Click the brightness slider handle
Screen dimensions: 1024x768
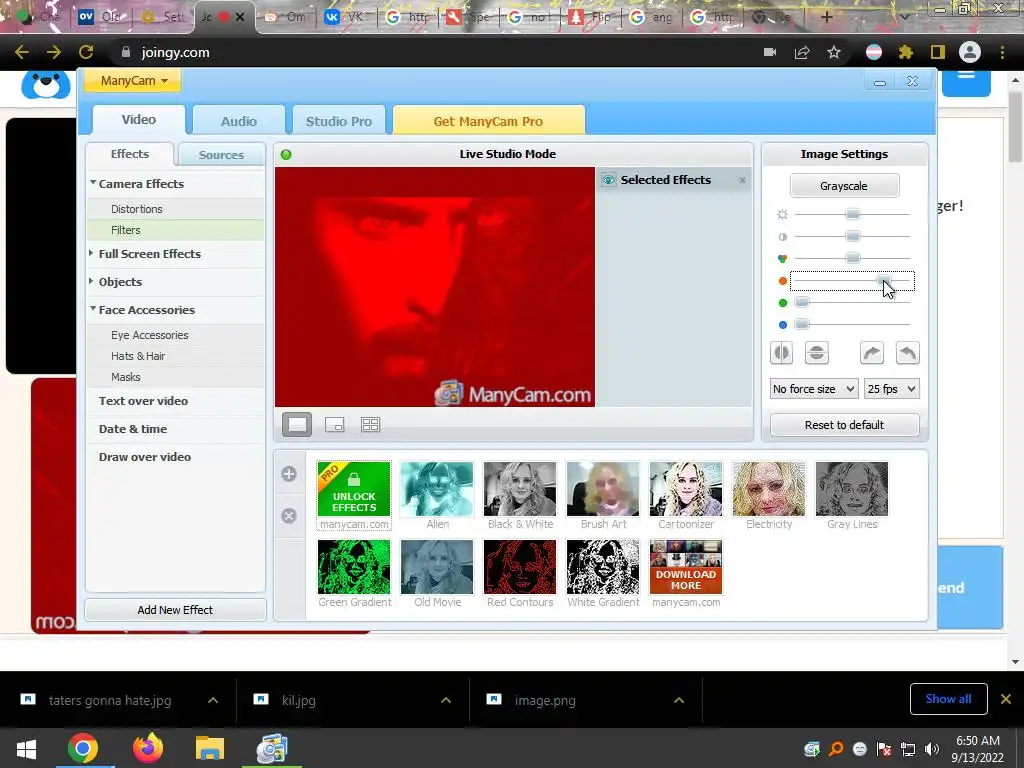tap(852, 214)
